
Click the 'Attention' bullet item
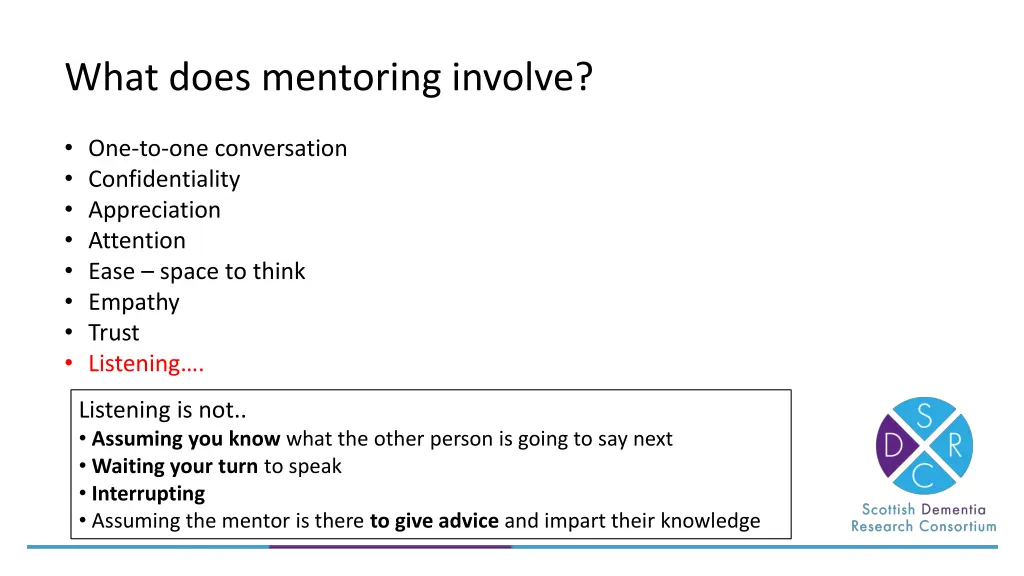click(x=137, y=241)
